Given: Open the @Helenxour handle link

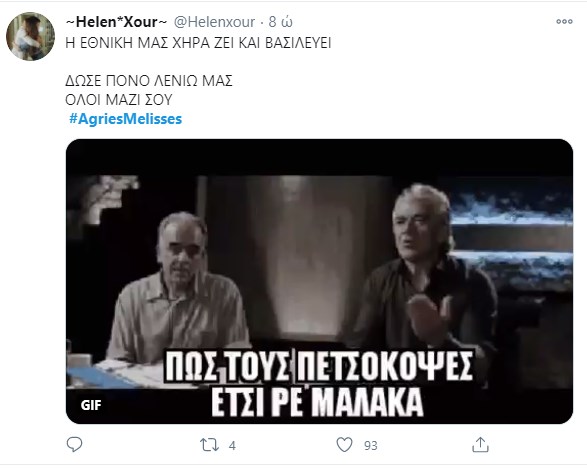Looking at the screenshot, I should [x=215, y=22].
